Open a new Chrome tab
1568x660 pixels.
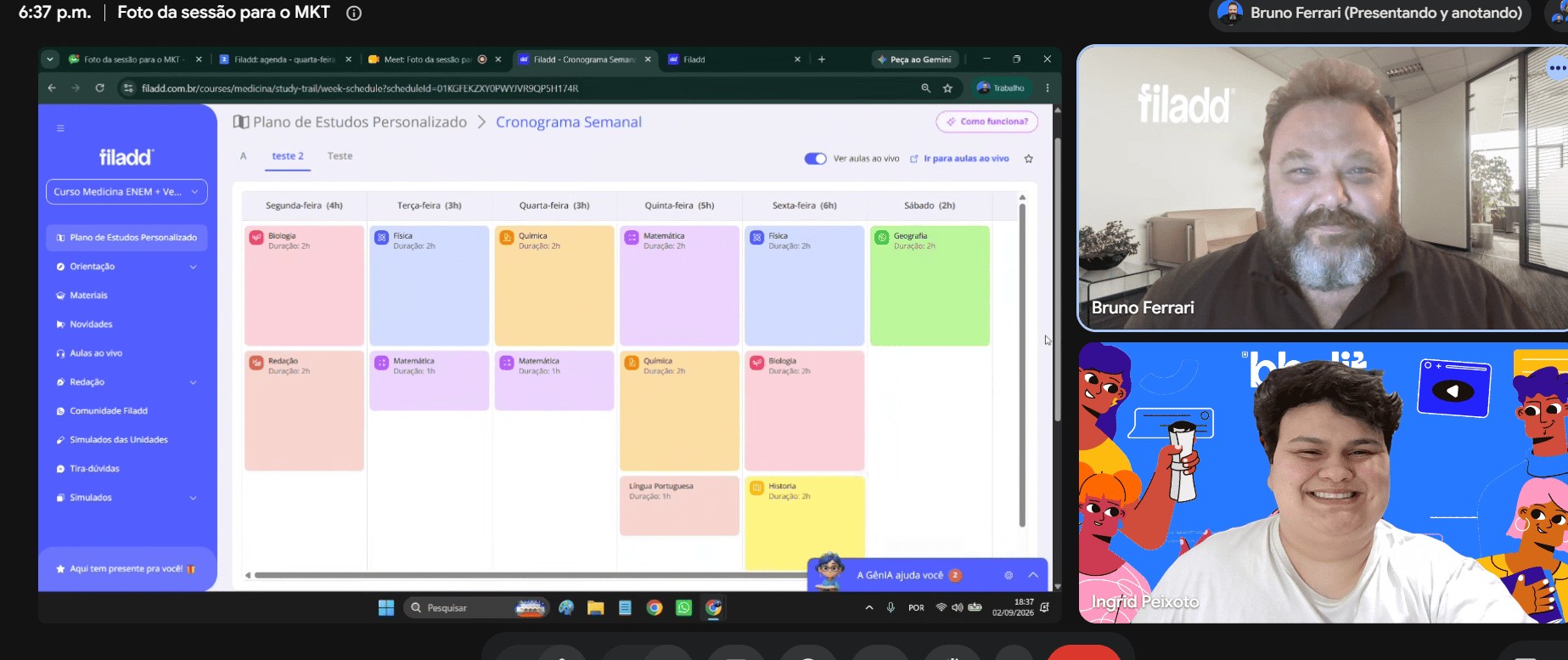click(821, 59)
